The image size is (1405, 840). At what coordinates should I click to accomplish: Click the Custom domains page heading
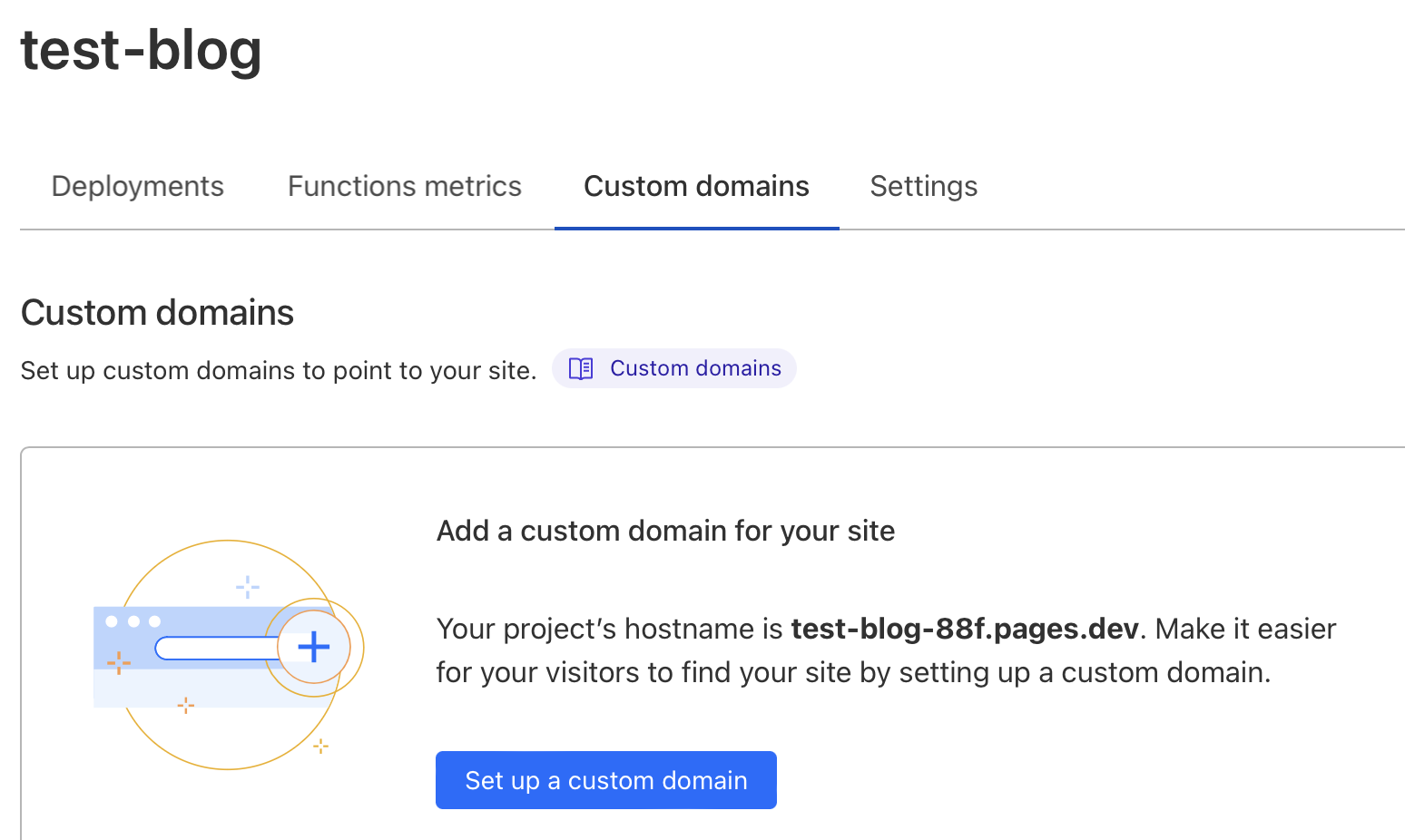click(157, 312)
